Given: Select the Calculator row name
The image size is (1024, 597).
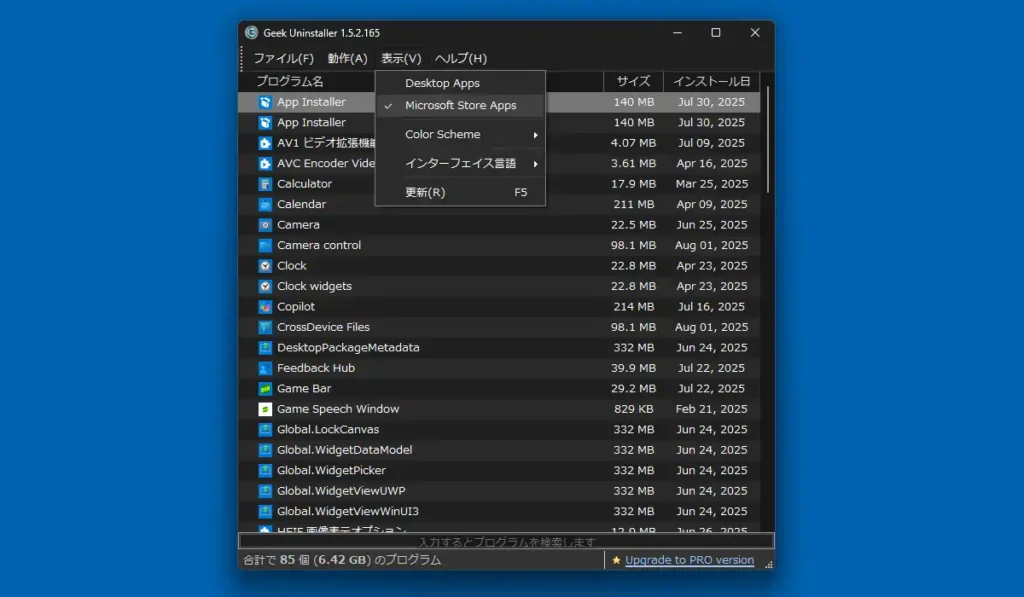Looking at the screenshot, I should click(304, 184).
